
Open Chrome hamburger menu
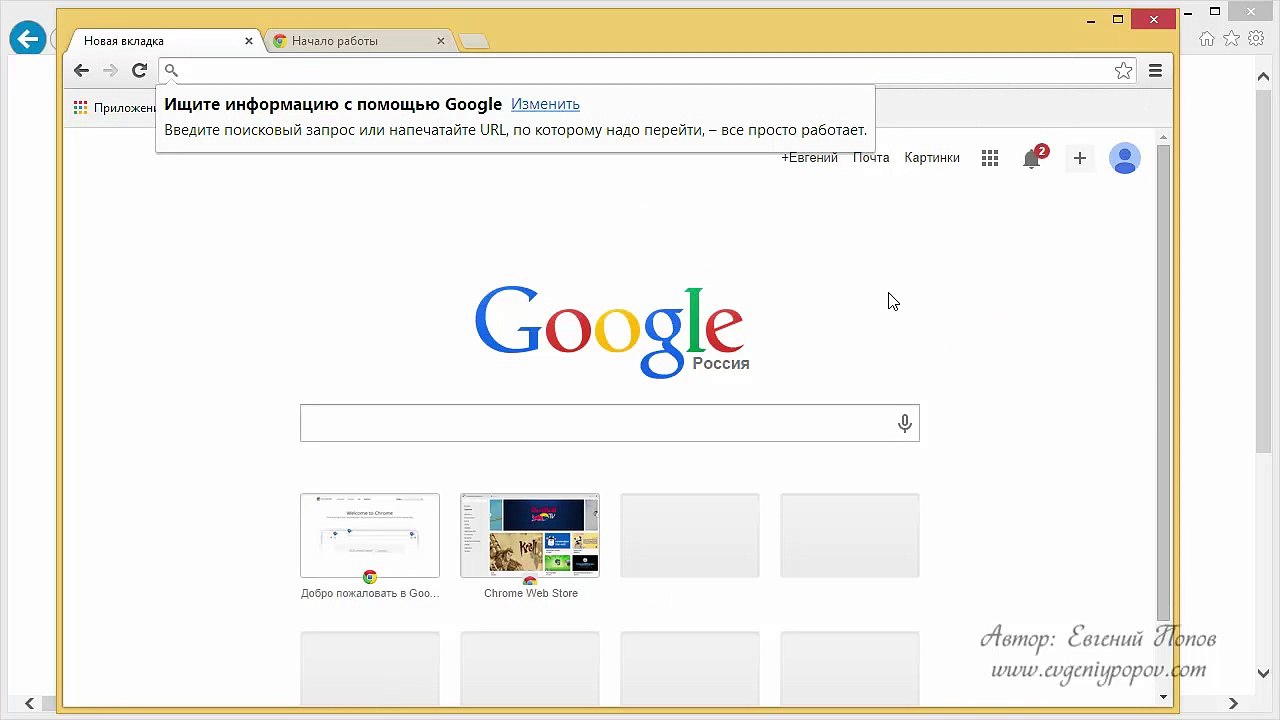point(1155,71)
